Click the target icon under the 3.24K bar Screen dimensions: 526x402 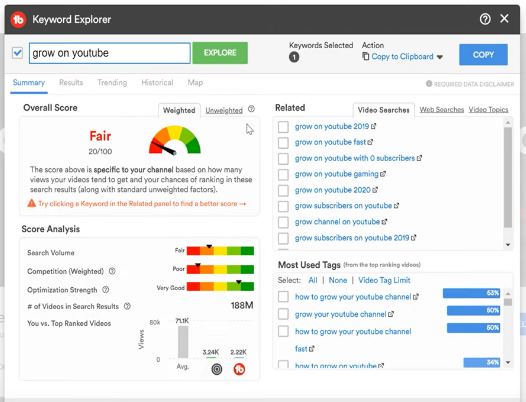coord(217,369)
